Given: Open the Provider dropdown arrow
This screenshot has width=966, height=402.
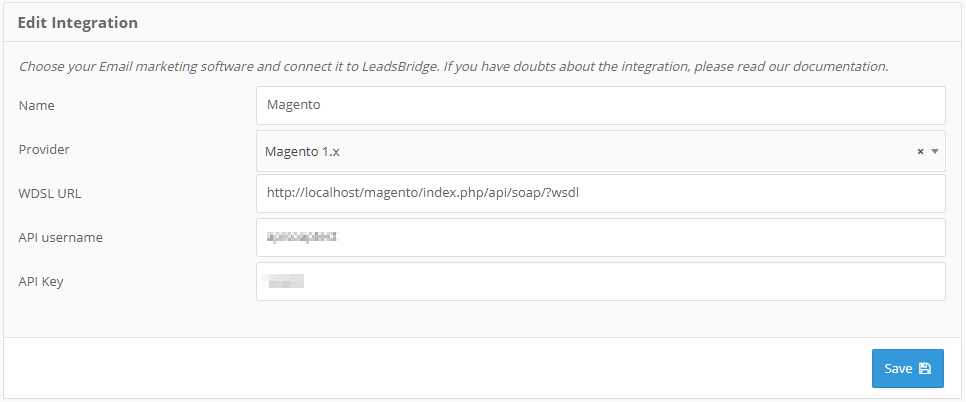Looking at the screenshot, I should tap(935, 151).
